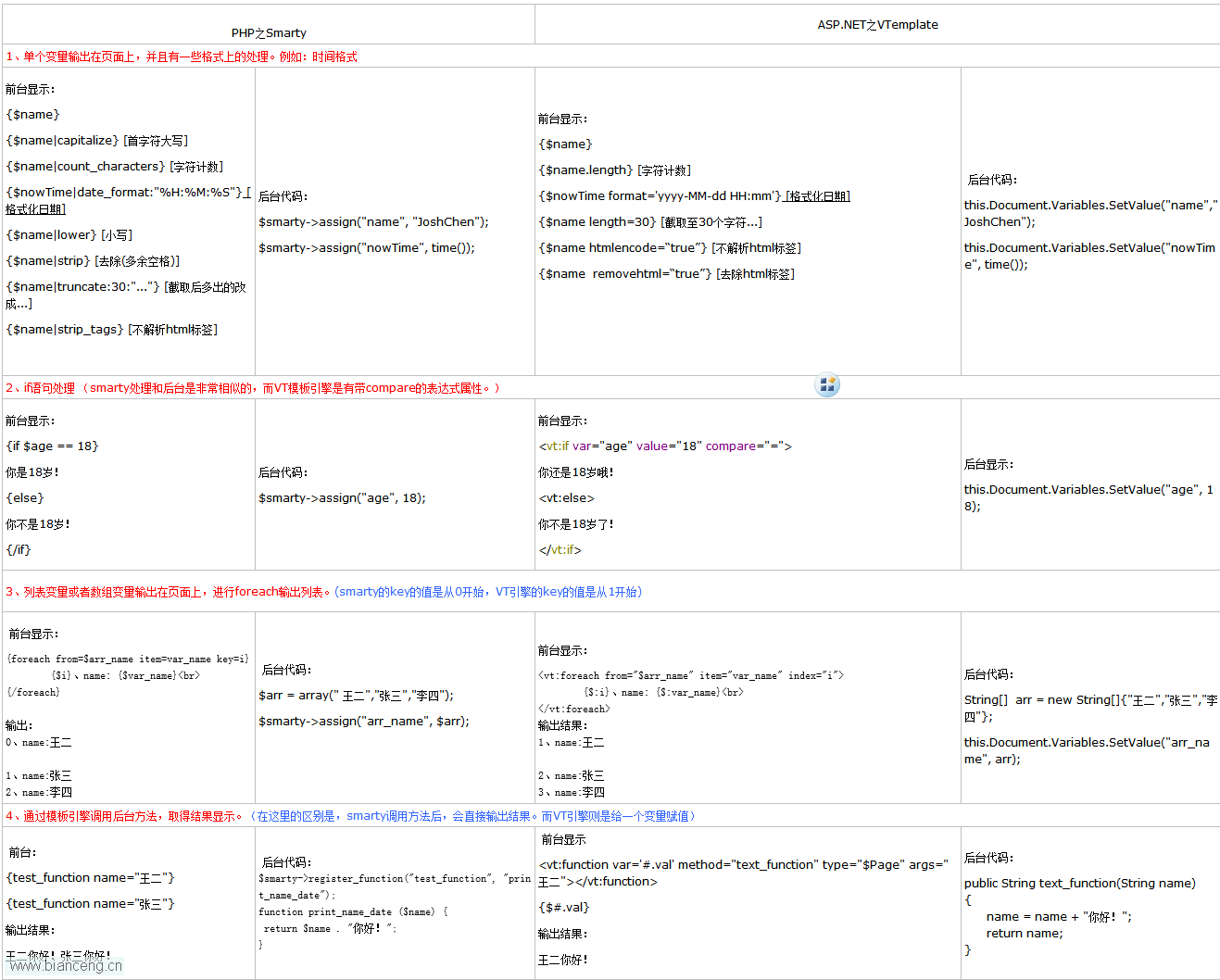
Task: Click the $arr = array("王二","张三","李四"); line
Action: click(356, 696)
